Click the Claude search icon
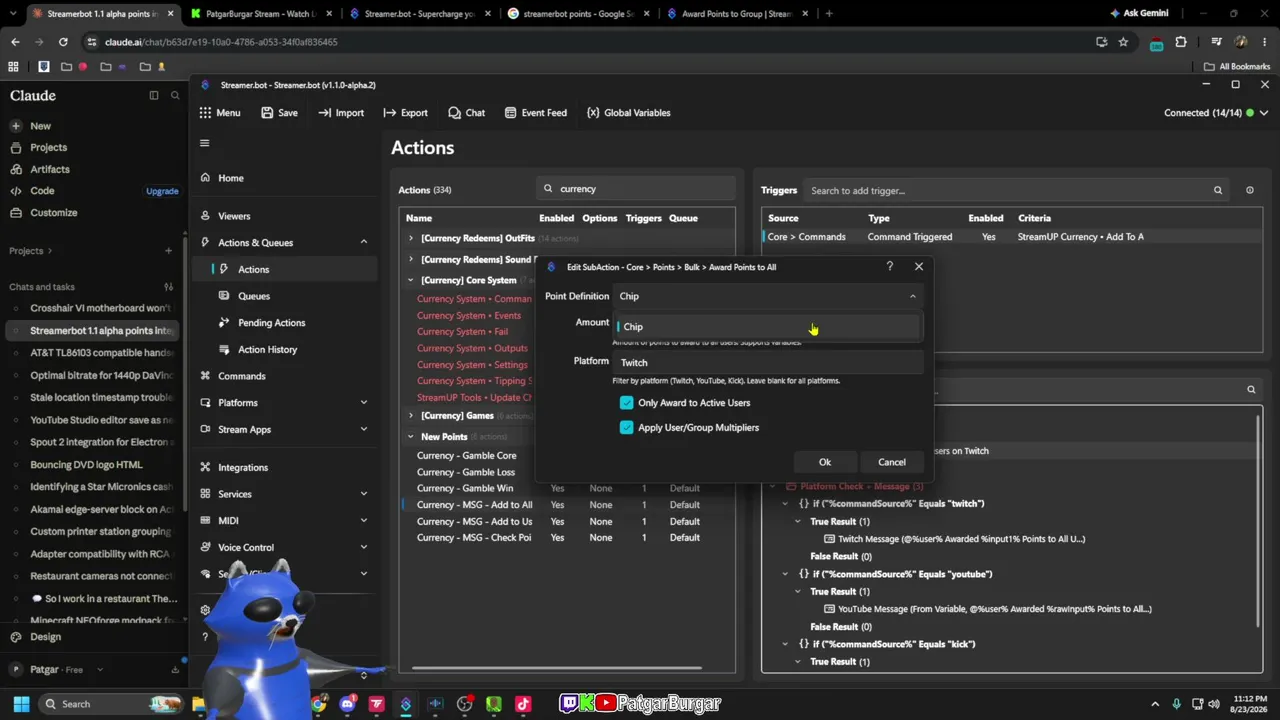 [x=175, y=95]
